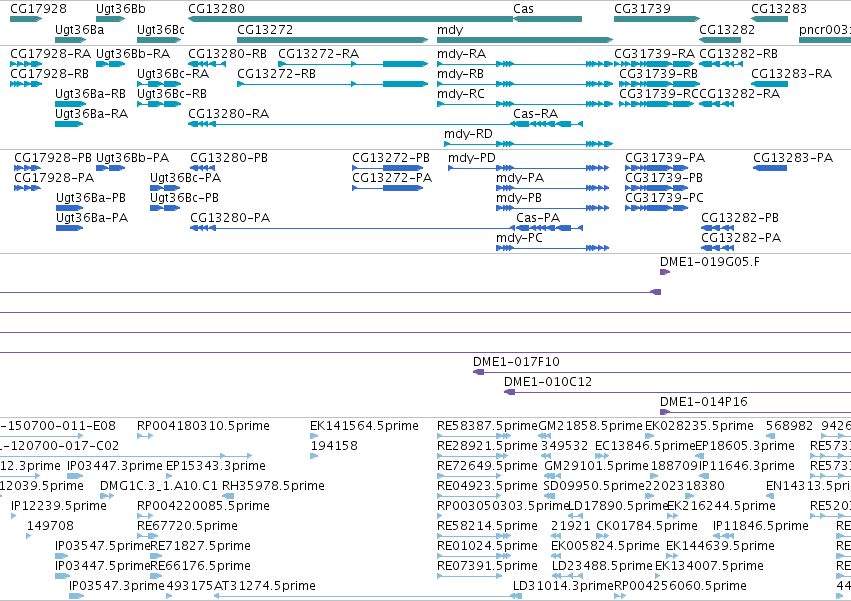
Task: Select protein CG31739-PC
Action: click(664, 198)
